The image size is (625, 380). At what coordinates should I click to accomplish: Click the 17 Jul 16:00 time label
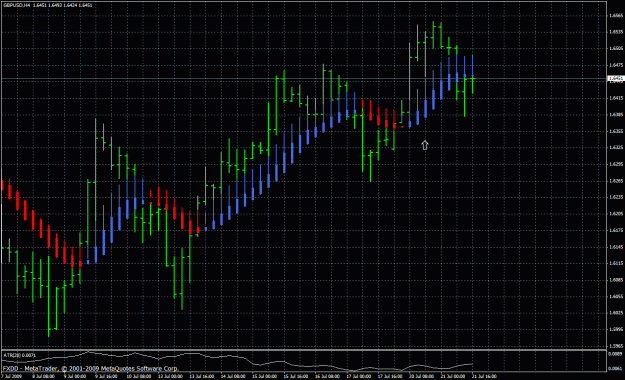(x=390, y=376)
